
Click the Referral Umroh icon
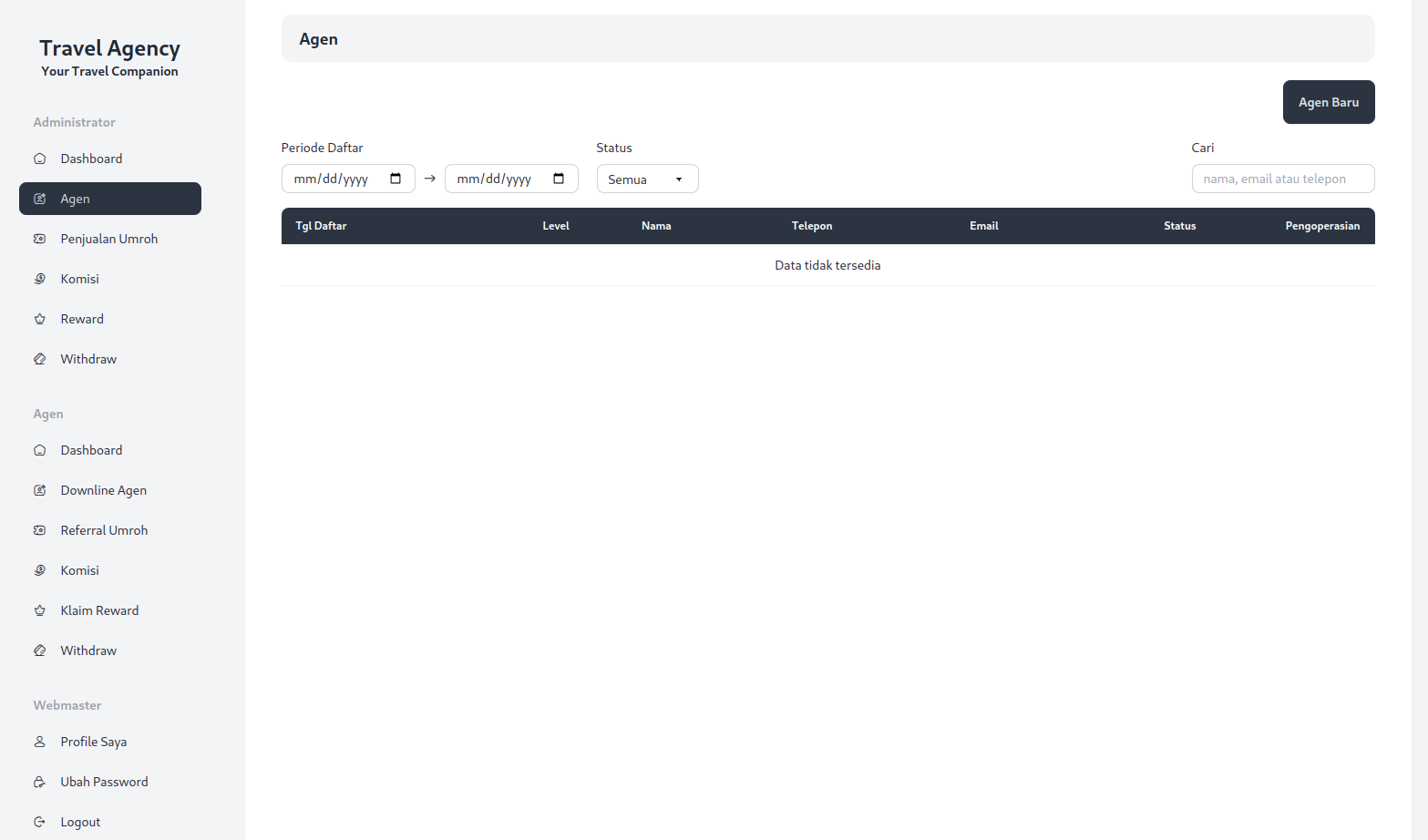[x=39, y=530]
